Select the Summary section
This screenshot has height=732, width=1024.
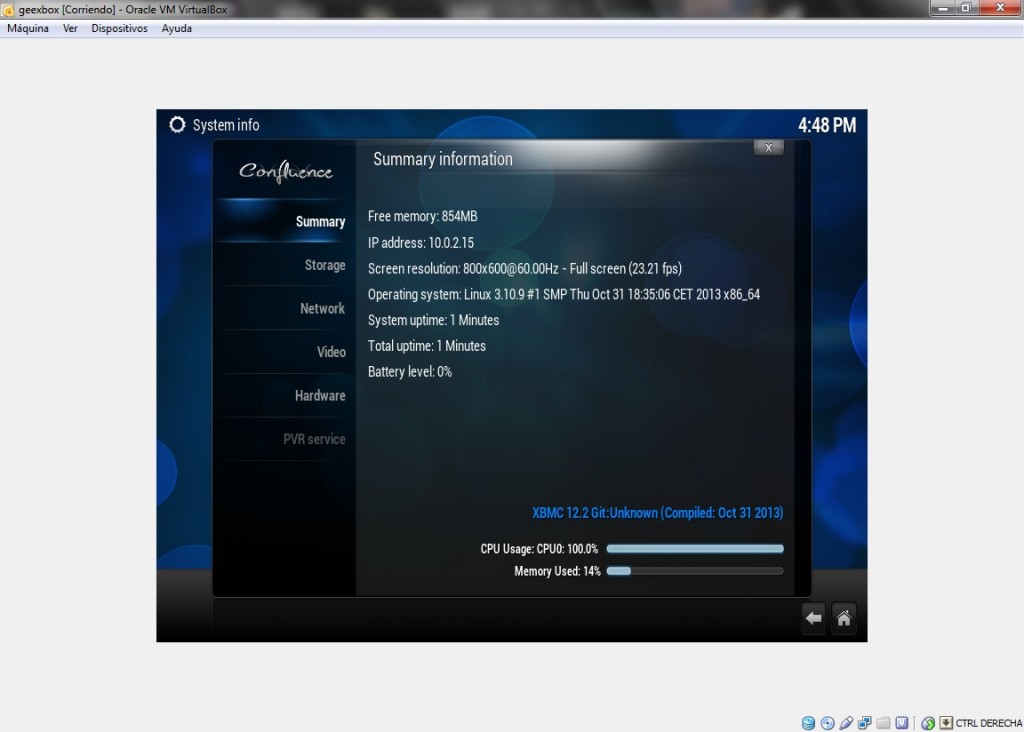coord(320,222)
